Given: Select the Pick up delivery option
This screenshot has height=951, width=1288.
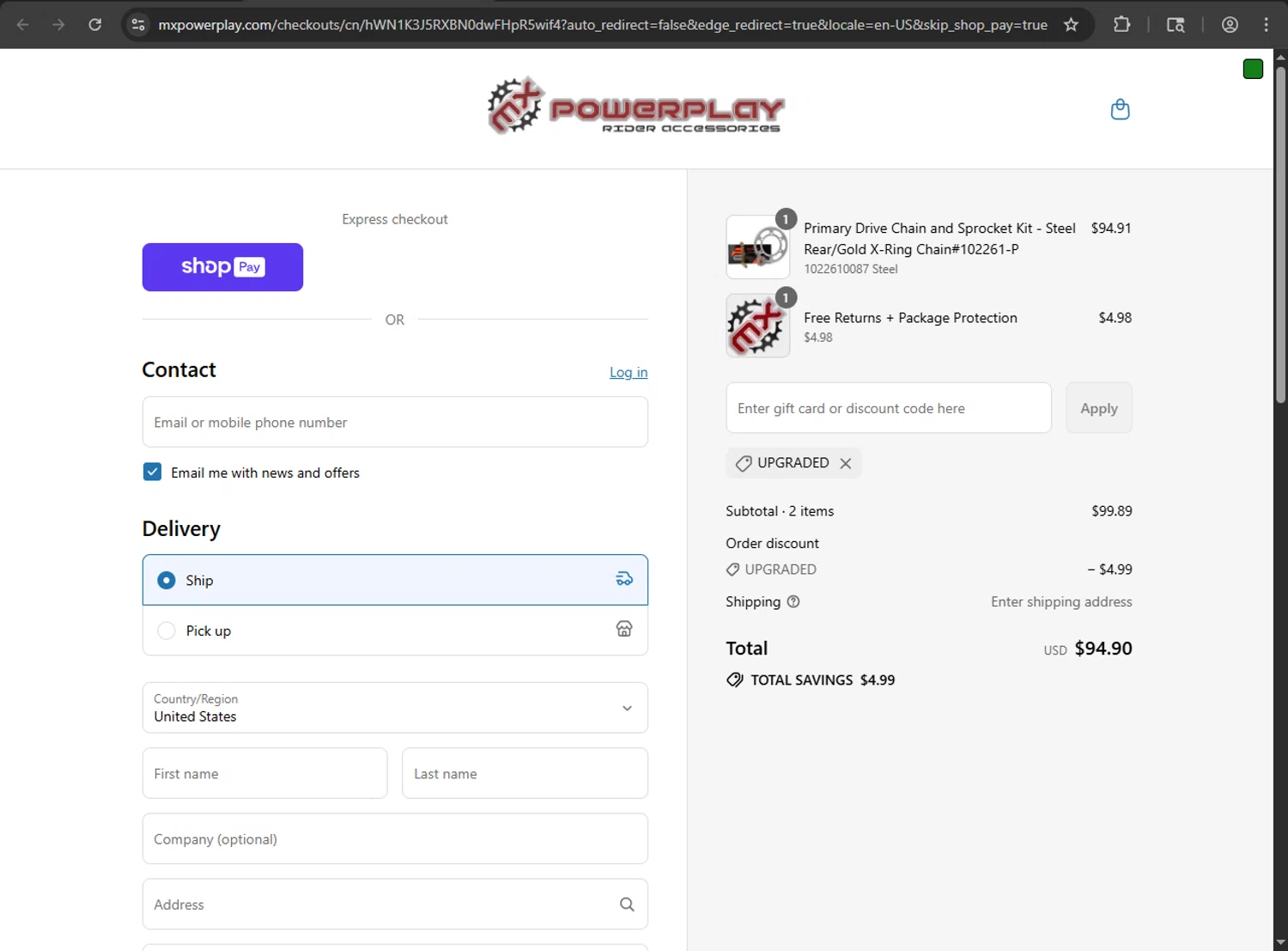Looking at the screenshot, I should 395,631.
